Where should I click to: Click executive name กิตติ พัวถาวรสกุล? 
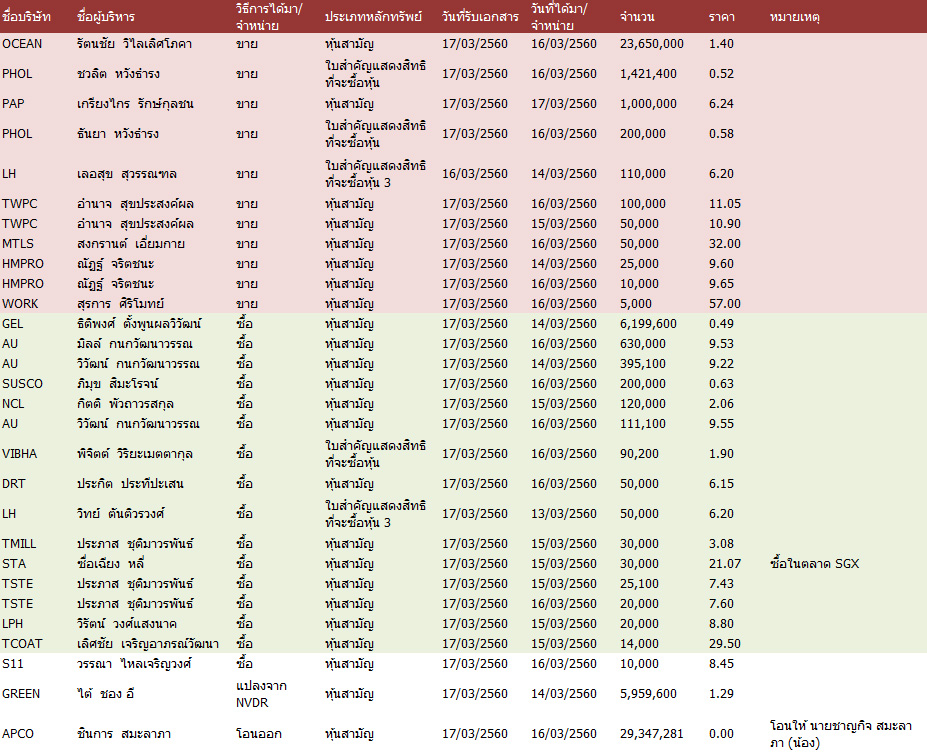coord(125,404)
